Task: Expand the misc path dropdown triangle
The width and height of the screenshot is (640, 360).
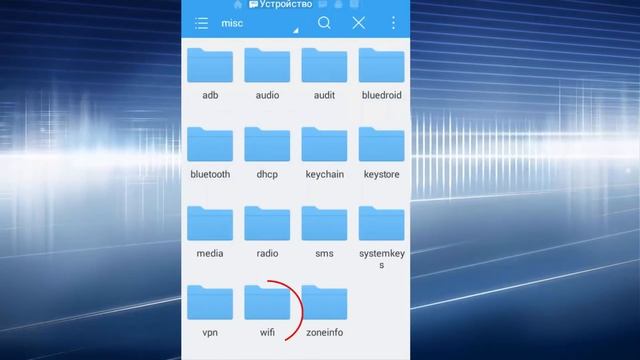Action: coord(296,30)
